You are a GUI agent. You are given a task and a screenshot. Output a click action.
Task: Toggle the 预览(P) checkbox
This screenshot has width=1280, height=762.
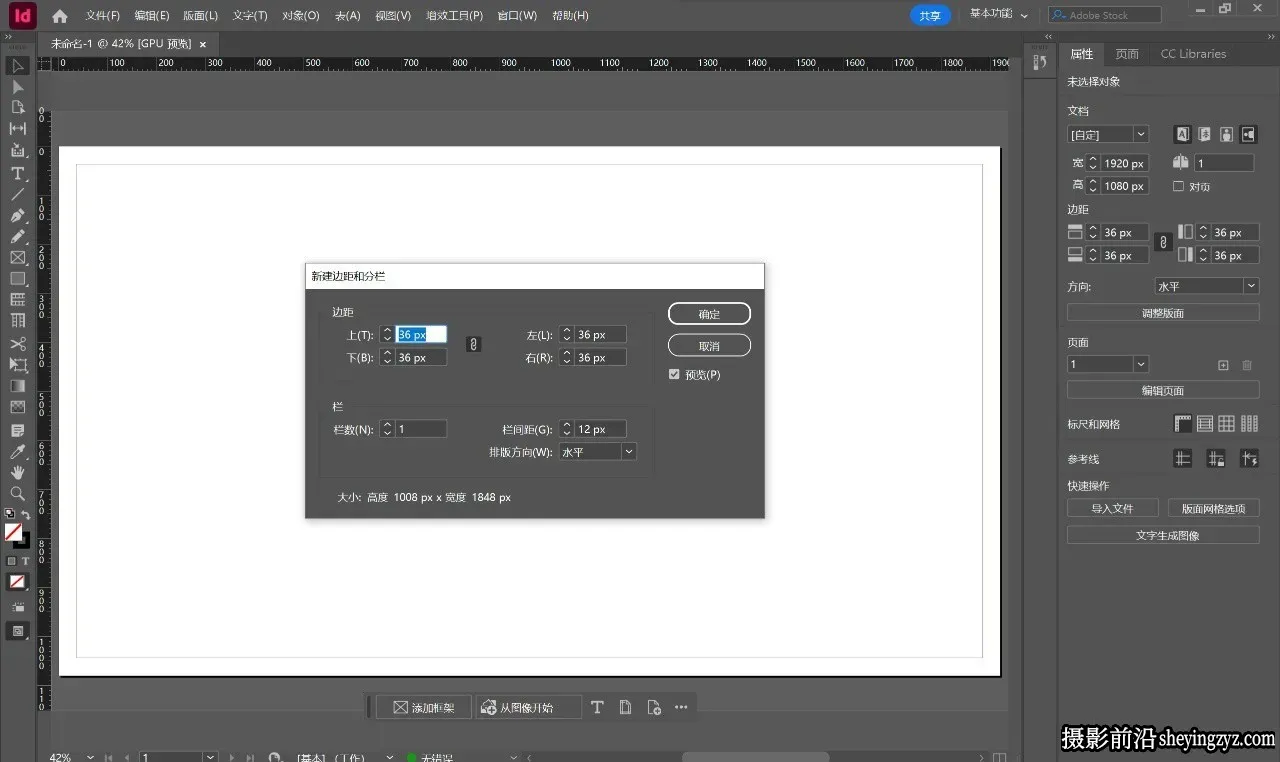click(674, 374)
